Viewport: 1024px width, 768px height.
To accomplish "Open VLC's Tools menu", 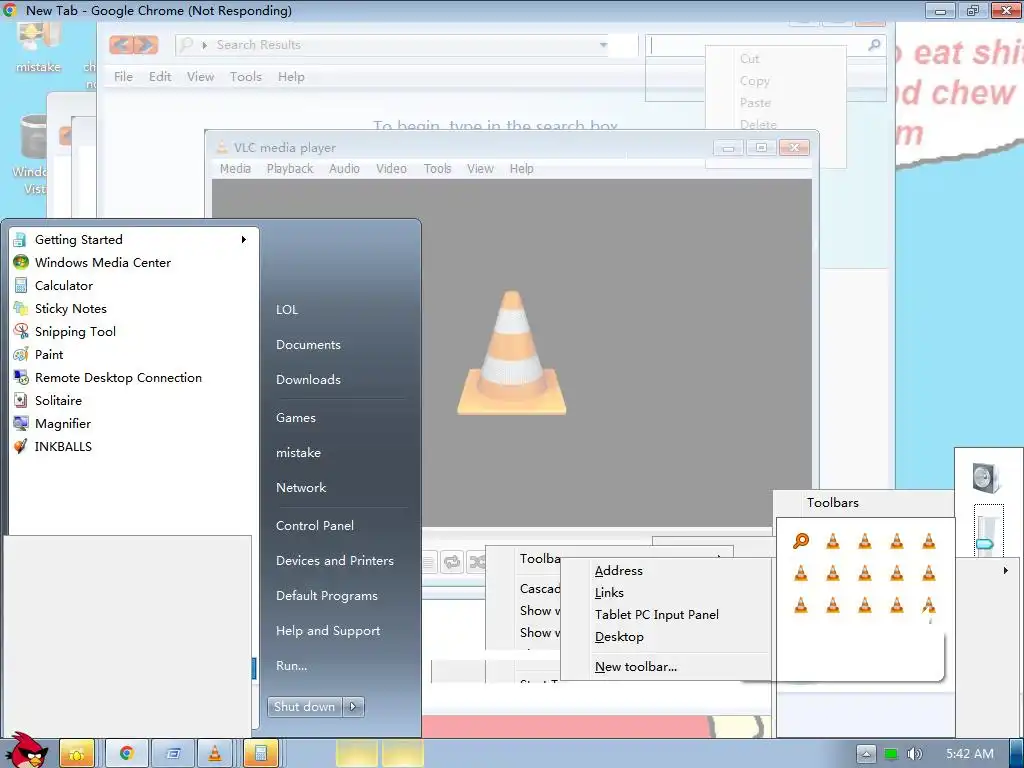I will pos(437,168).
